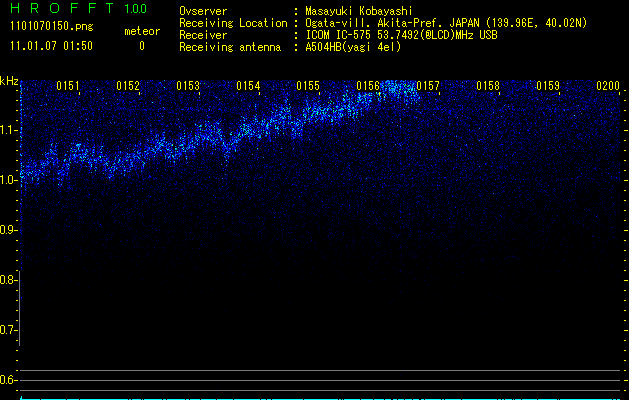This screenshot has width=629, height=400.
Task: Click the 0152 time marker
Action: pyautogui.click(x=128, y=86)
